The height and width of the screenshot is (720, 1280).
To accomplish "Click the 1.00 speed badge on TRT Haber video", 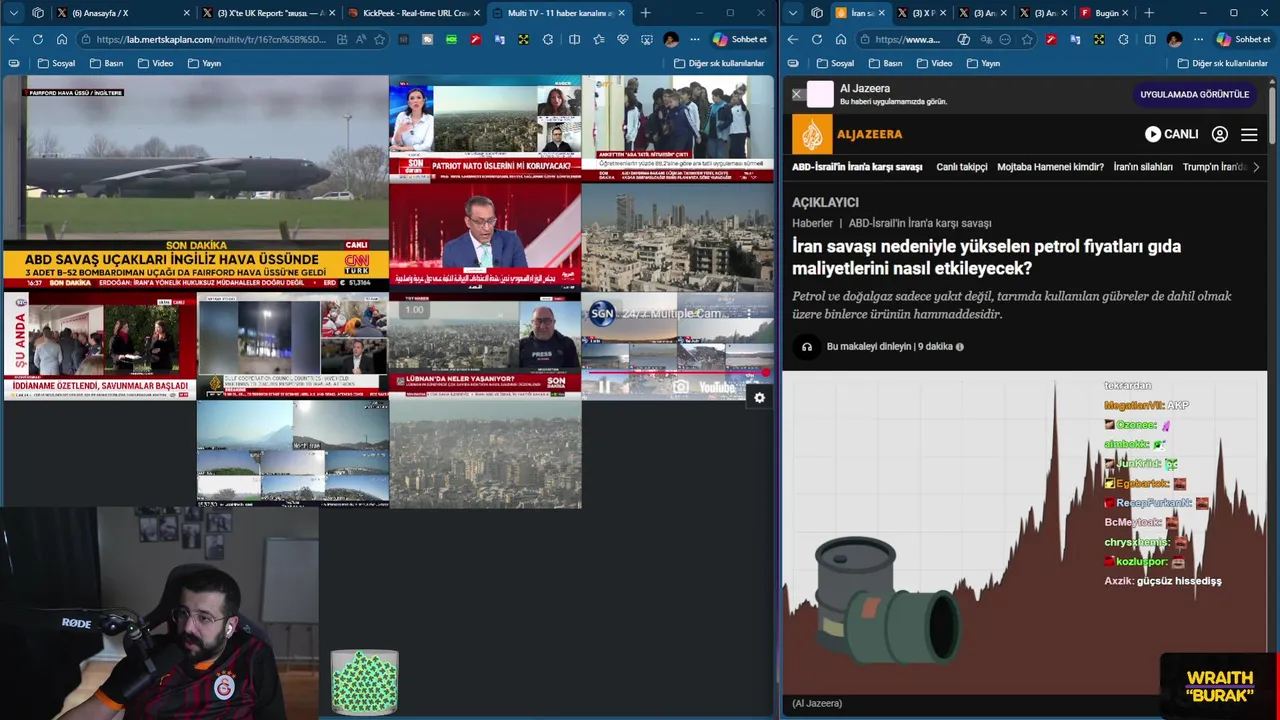I will 413,310.
